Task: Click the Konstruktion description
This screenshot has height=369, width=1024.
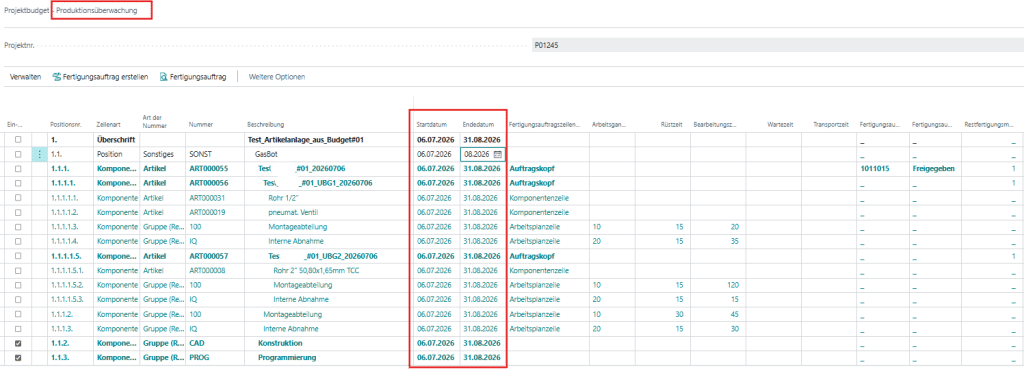Action: pos(280,343)
